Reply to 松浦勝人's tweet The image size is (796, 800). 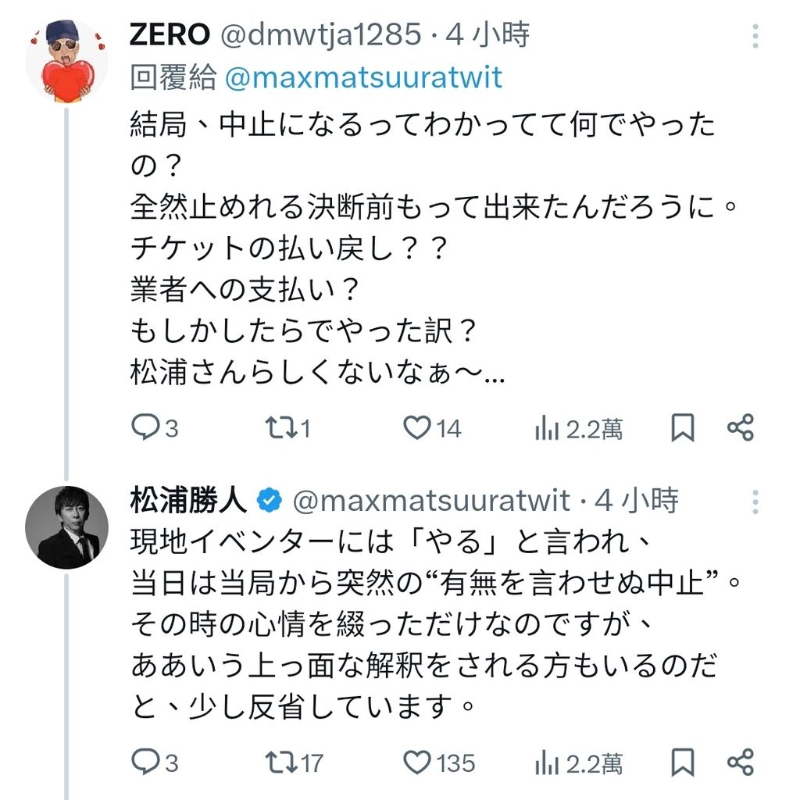click(x=145, y=761)
